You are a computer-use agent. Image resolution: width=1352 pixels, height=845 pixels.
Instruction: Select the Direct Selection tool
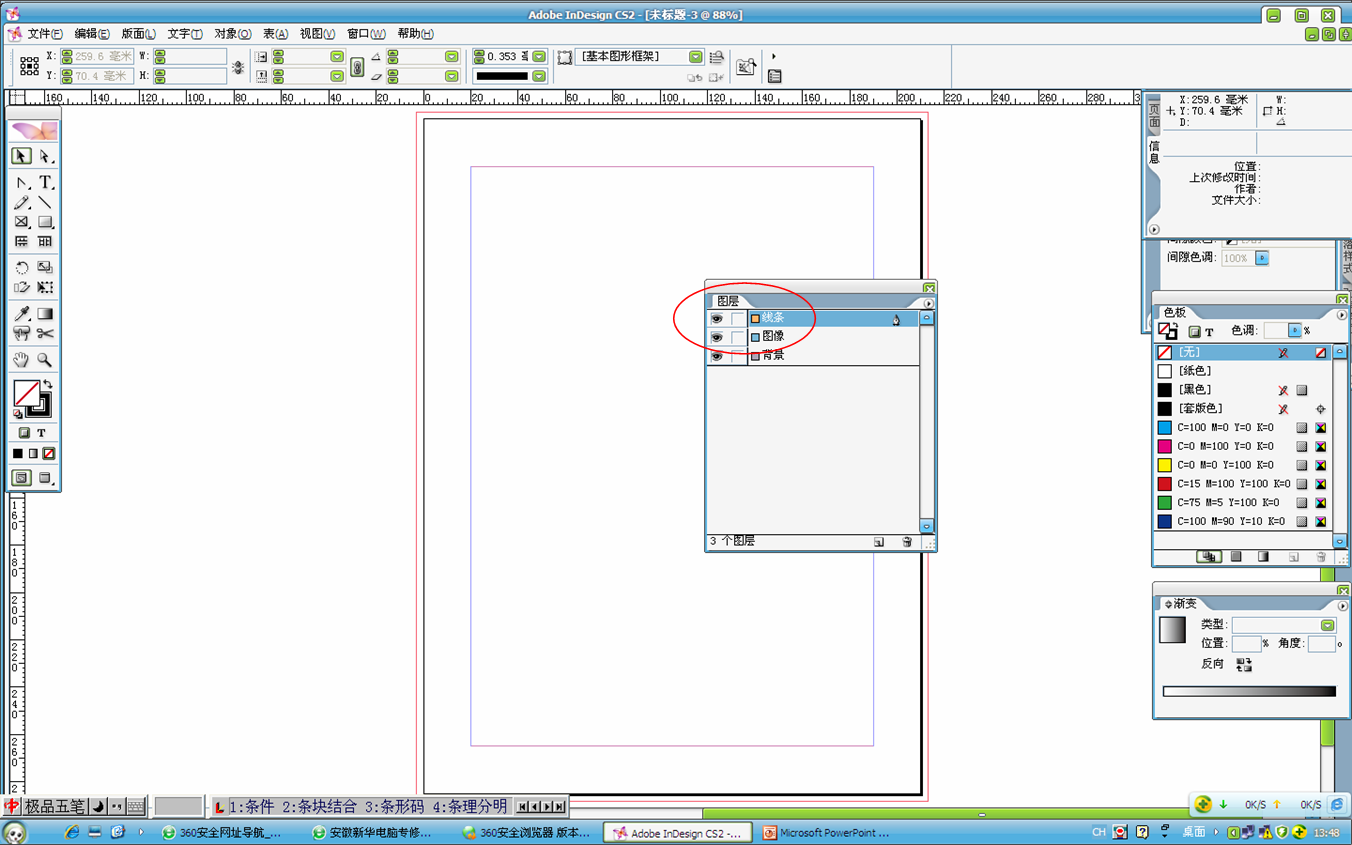[45, 157]
